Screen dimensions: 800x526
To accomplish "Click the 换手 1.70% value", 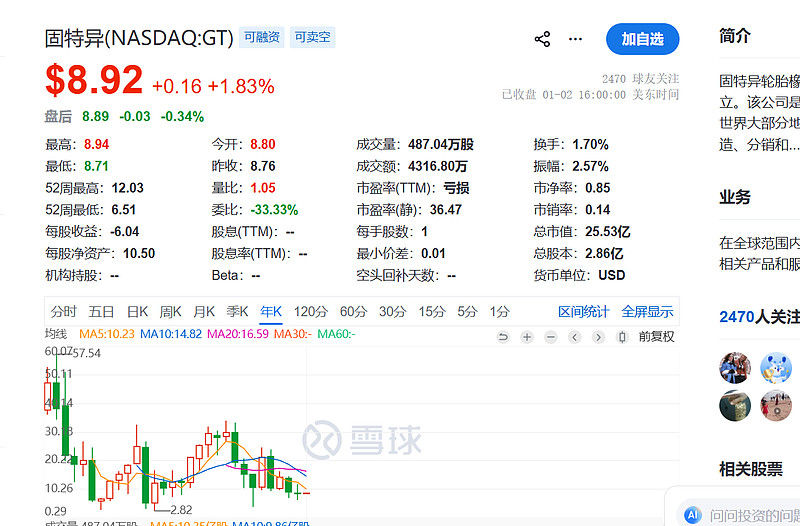I will pyautogui.click(x=590, y=144).
